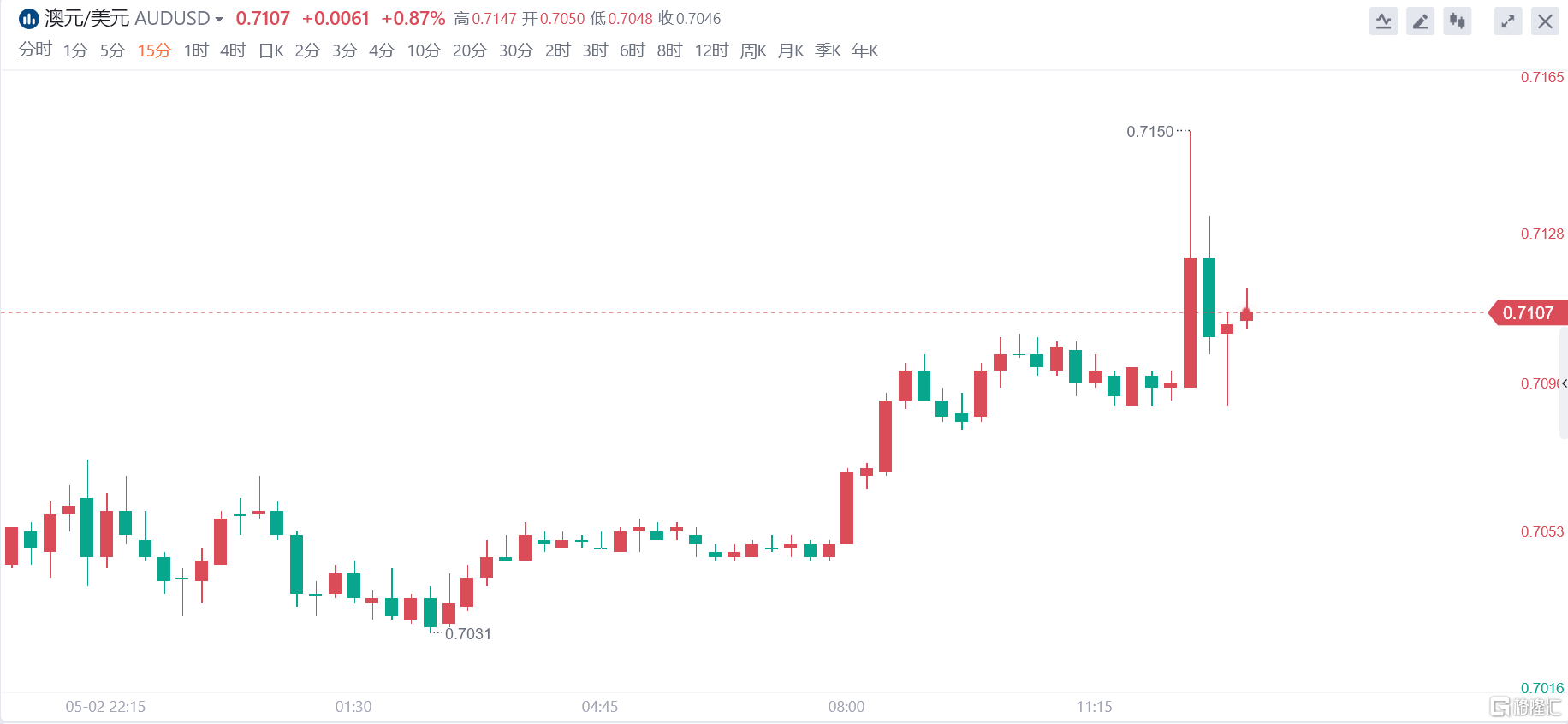Image resolution: width=1568 pixels, height=724 pixels.
Task: Open the candlestick chart style button
Action: coord(1457,21)
